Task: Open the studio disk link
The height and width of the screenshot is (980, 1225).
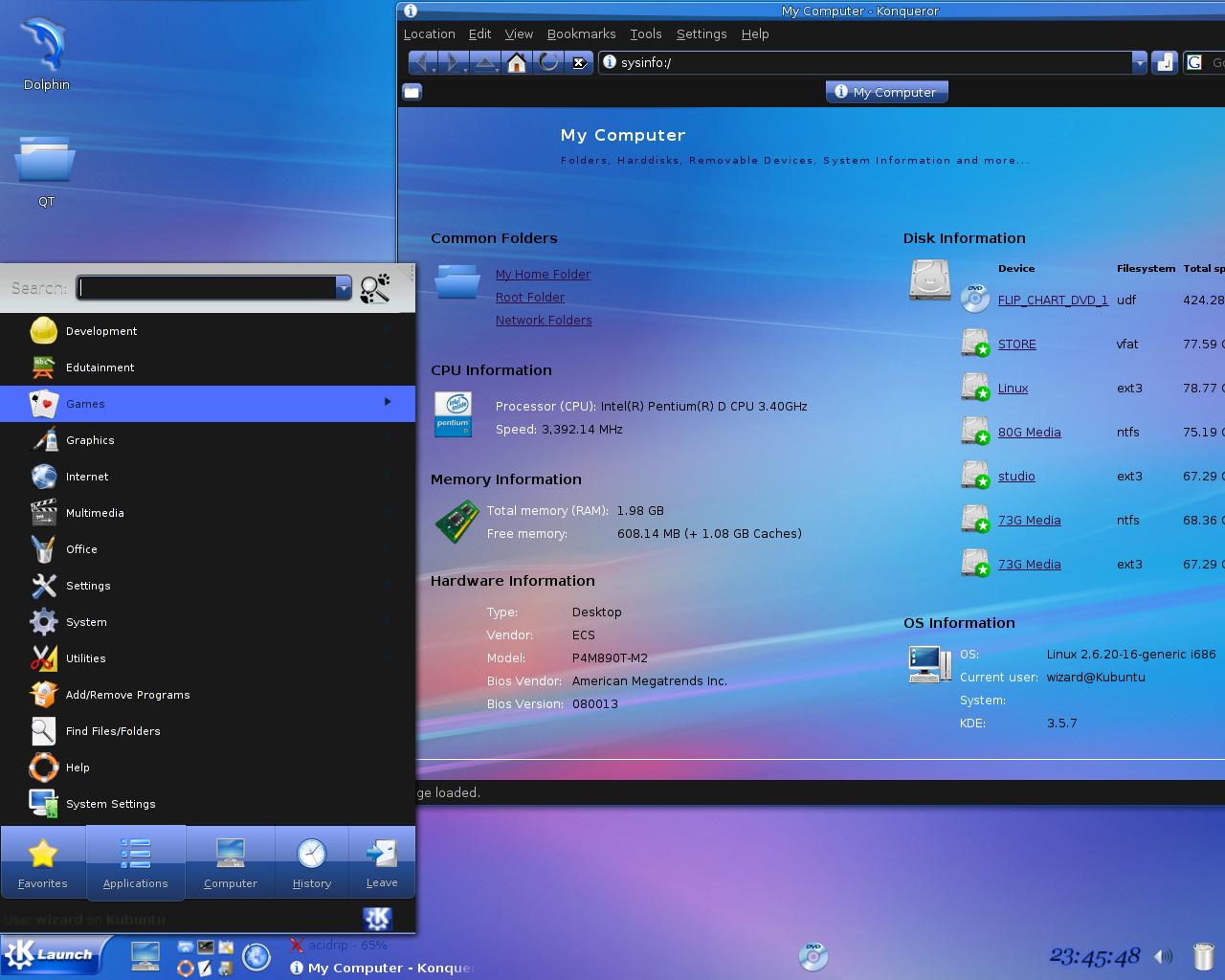Action: click(x=1016, y=476)
